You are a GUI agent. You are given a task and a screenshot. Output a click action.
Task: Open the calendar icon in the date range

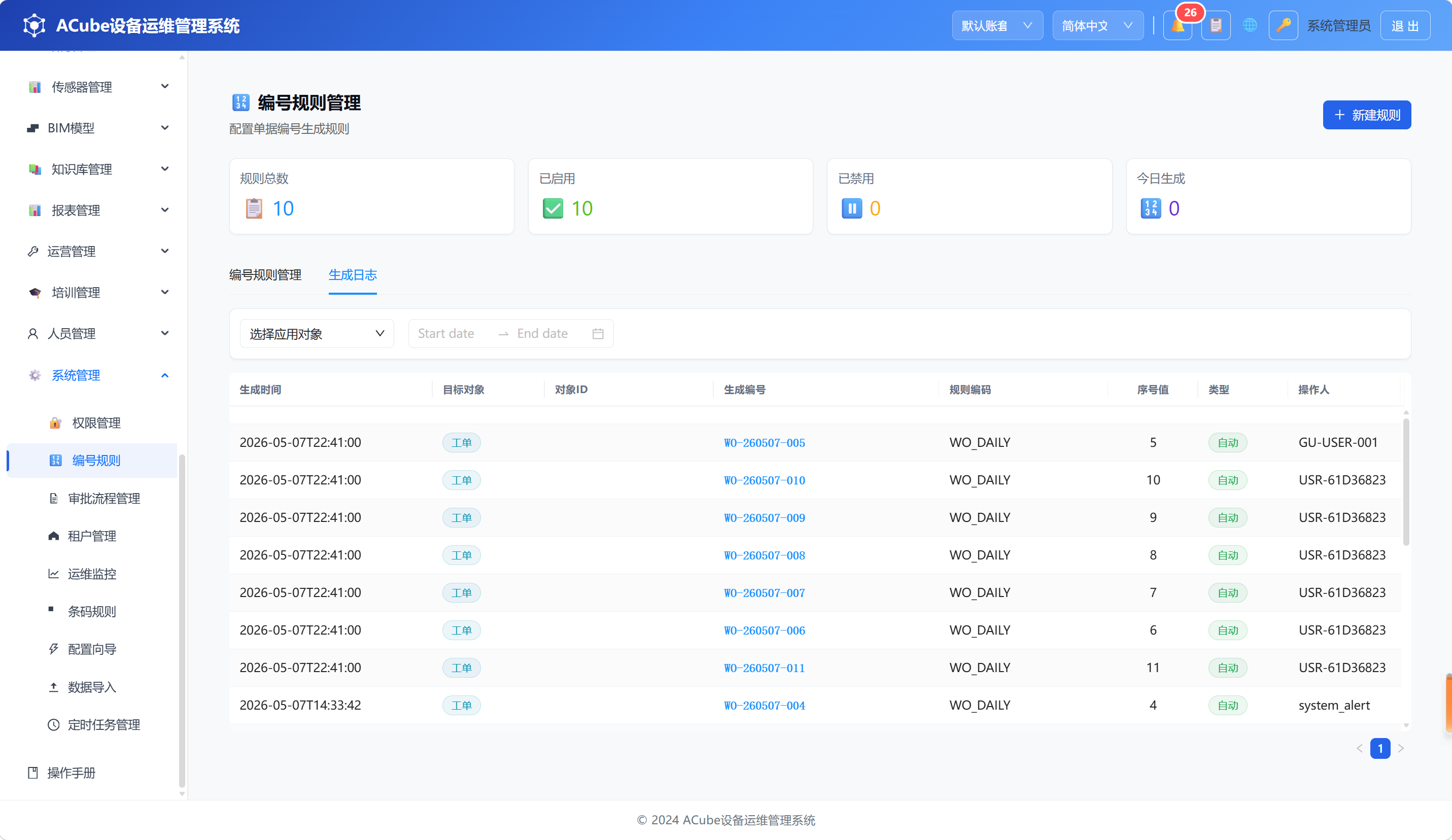point(598,334)
